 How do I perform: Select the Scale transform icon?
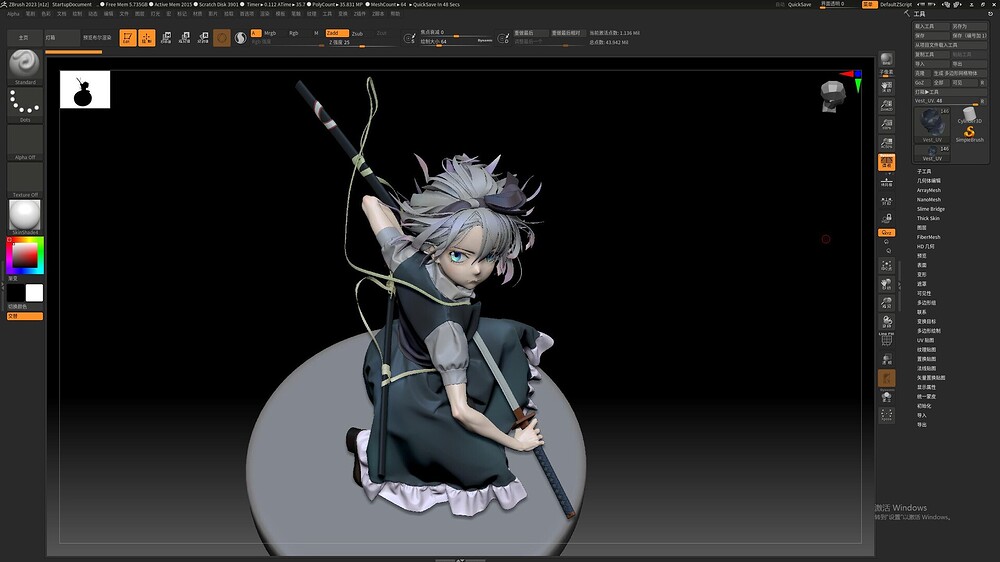(184, 38)
